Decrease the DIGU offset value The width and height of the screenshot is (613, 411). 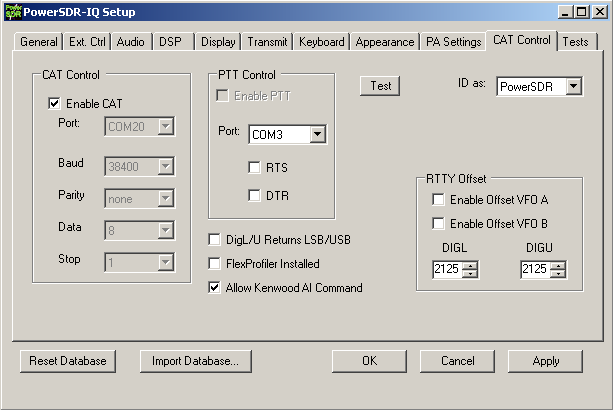click(558, 273)
